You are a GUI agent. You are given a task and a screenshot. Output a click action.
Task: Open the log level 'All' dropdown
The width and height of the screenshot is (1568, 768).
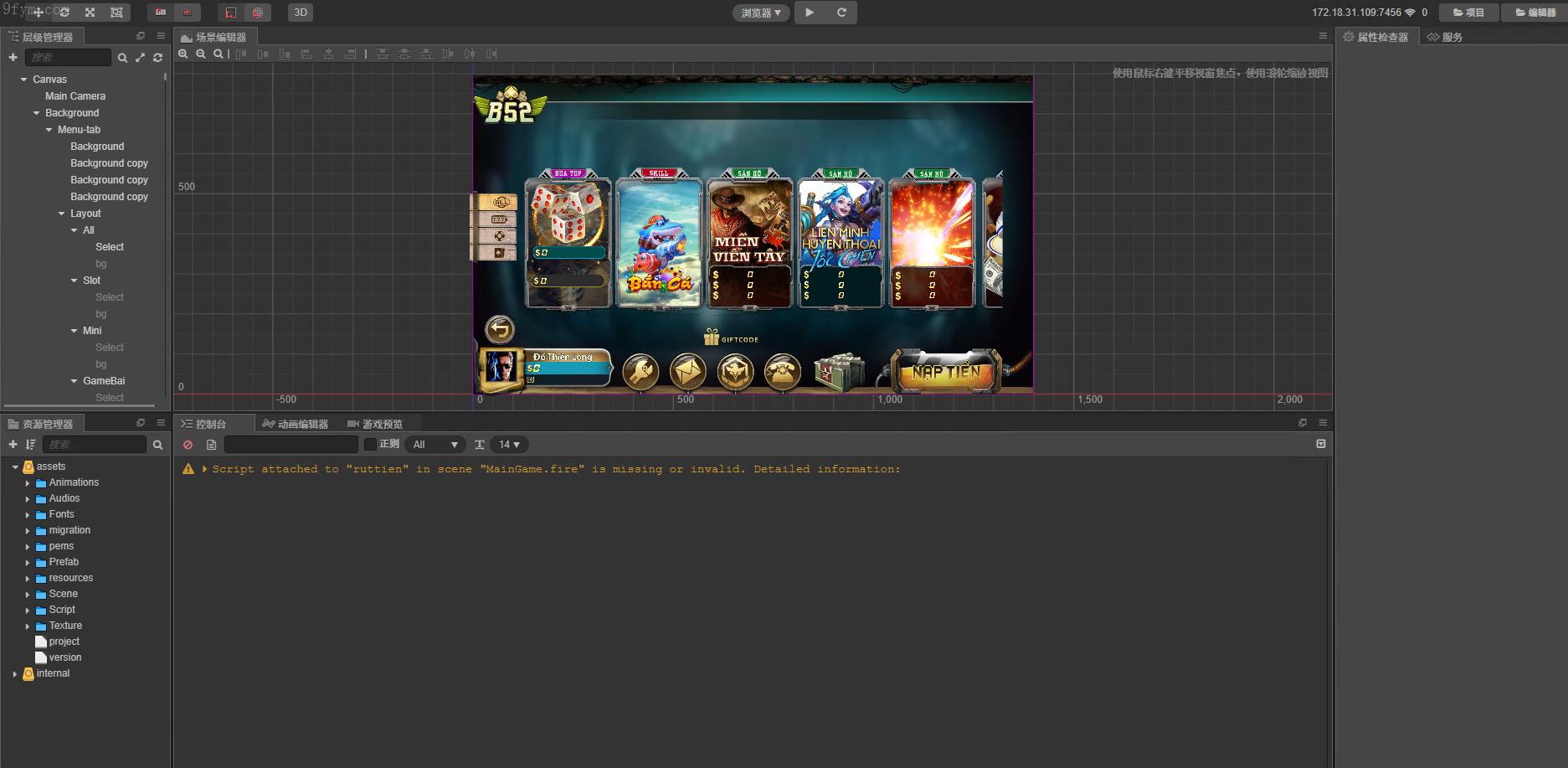click(x=435, y=445)
